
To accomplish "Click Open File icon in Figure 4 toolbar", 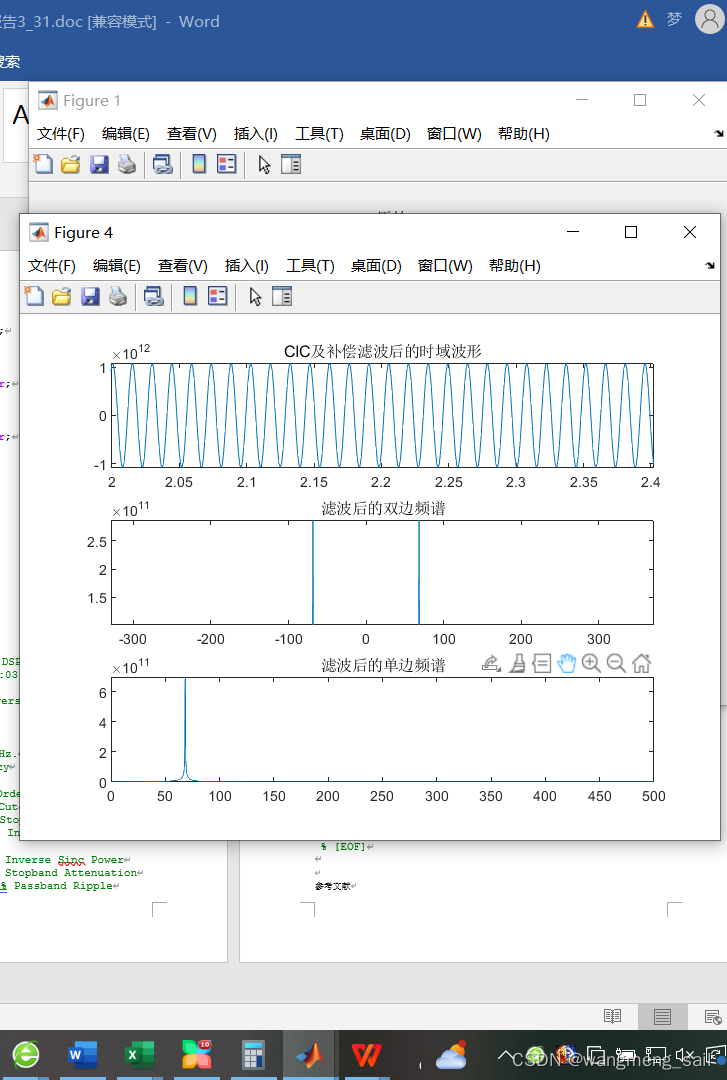I will point(62,296).
